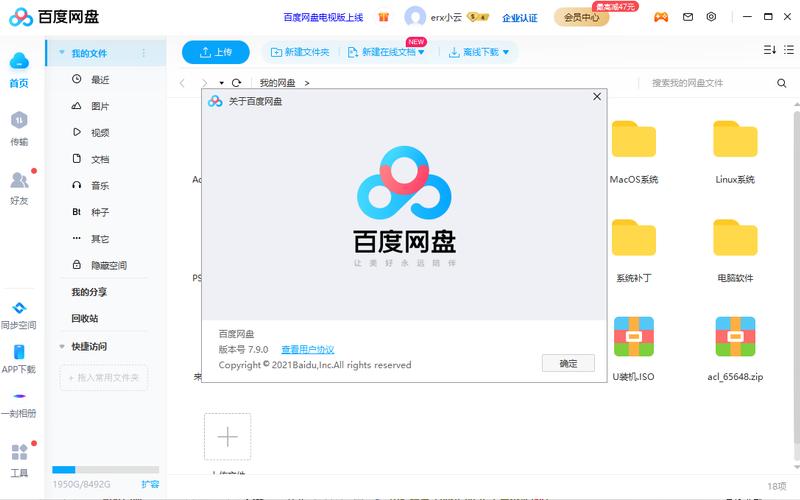Open 回收站 recycle bin
The image size is (800, 500).
click(85, 318)
